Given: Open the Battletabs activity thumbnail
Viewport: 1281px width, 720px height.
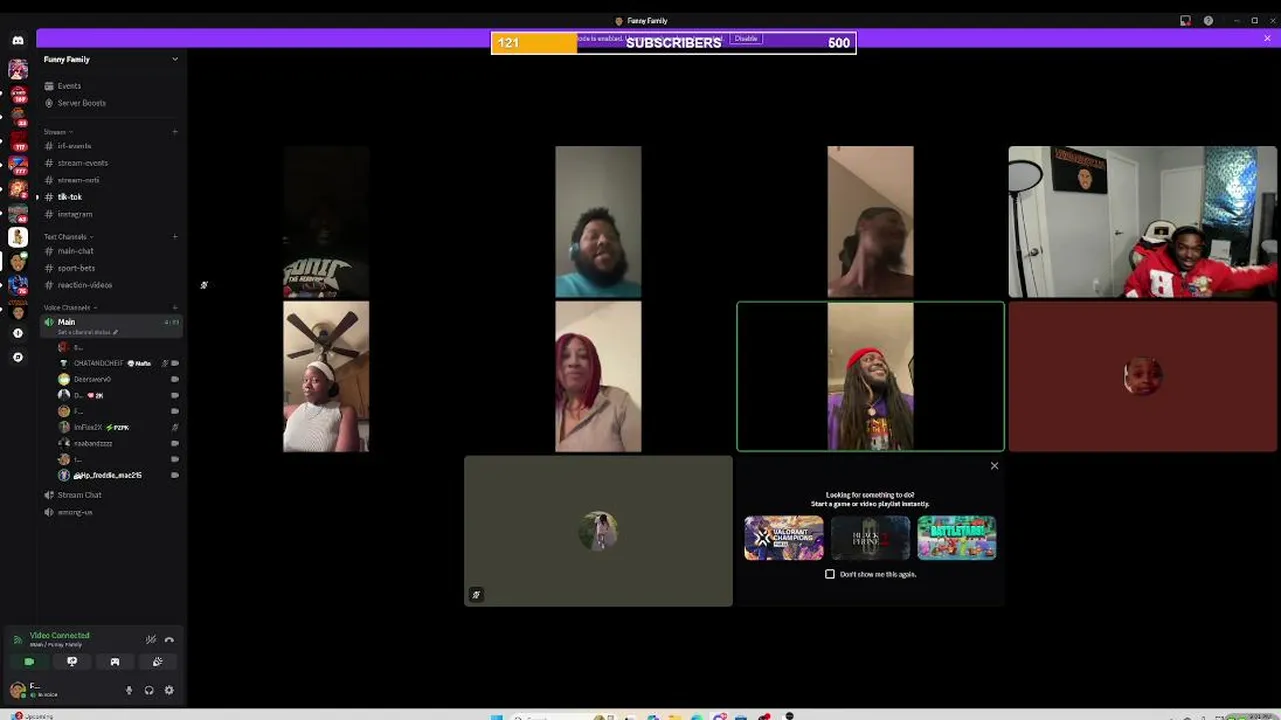Looking at the screenshot, I should pos(957,538).
